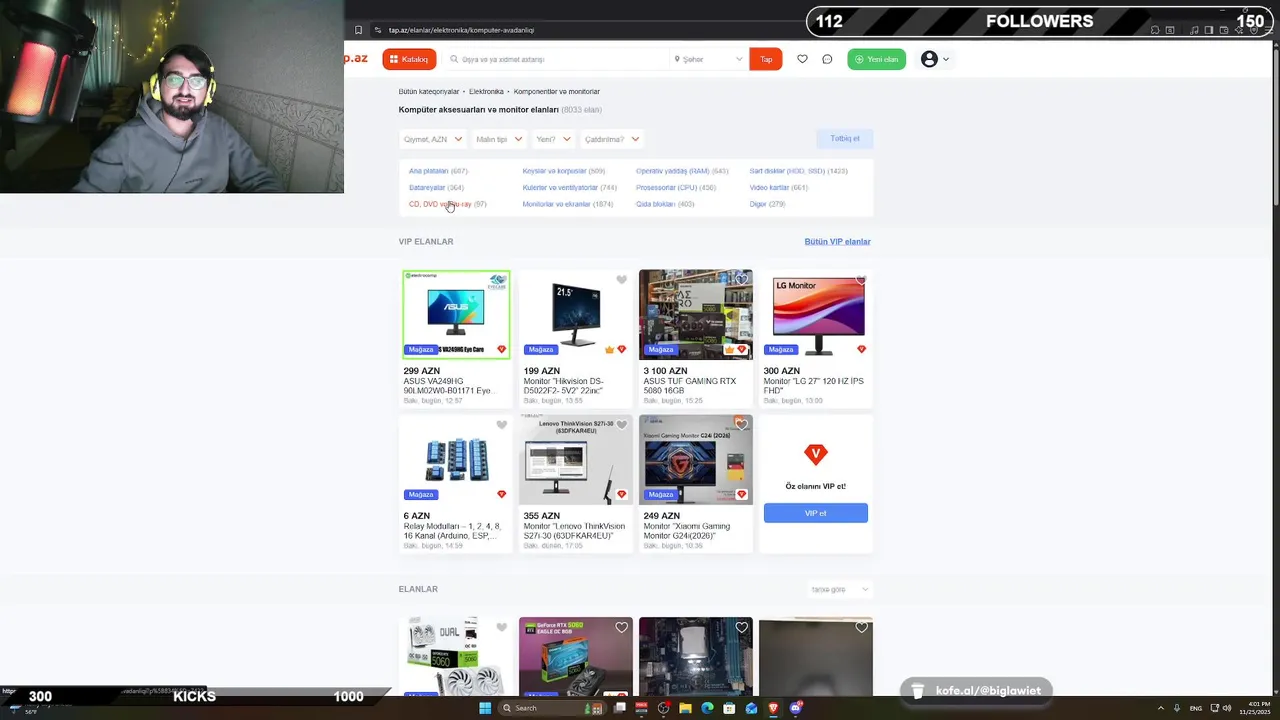Open Task View taskbar icon
The width and height of the screenshot is (1280, 720).
click(x=620, y=708)
